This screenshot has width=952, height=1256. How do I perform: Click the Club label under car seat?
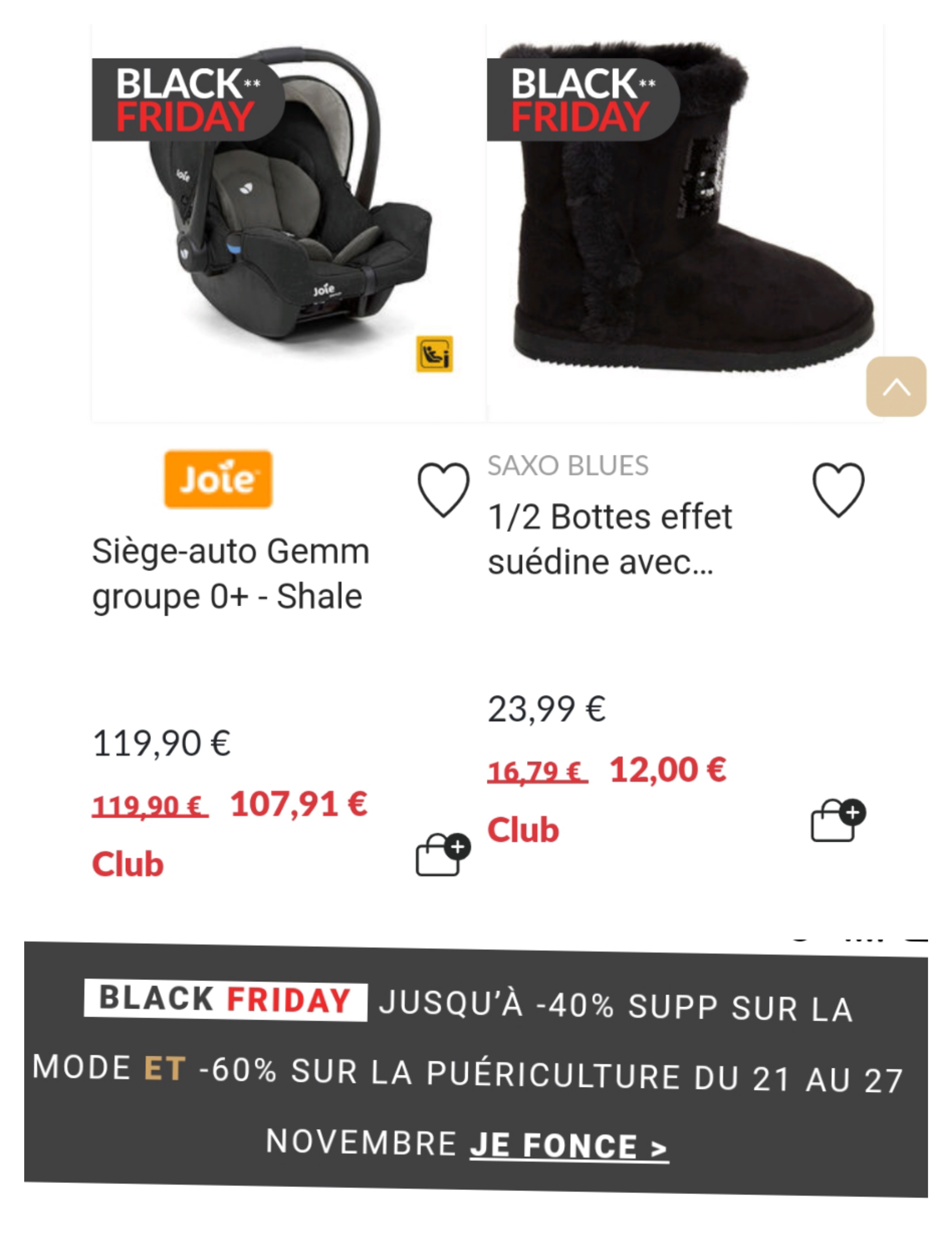pos(128,864)
